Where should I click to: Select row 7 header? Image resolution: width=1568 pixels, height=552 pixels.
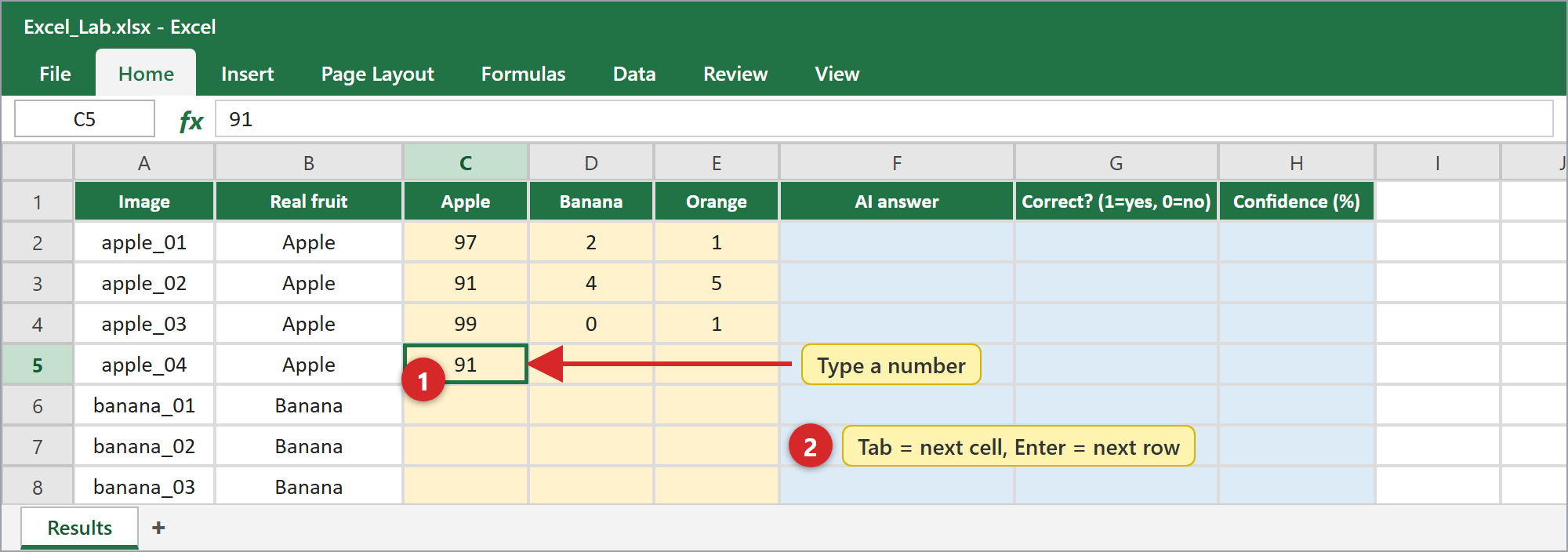(x=38, y=446)
